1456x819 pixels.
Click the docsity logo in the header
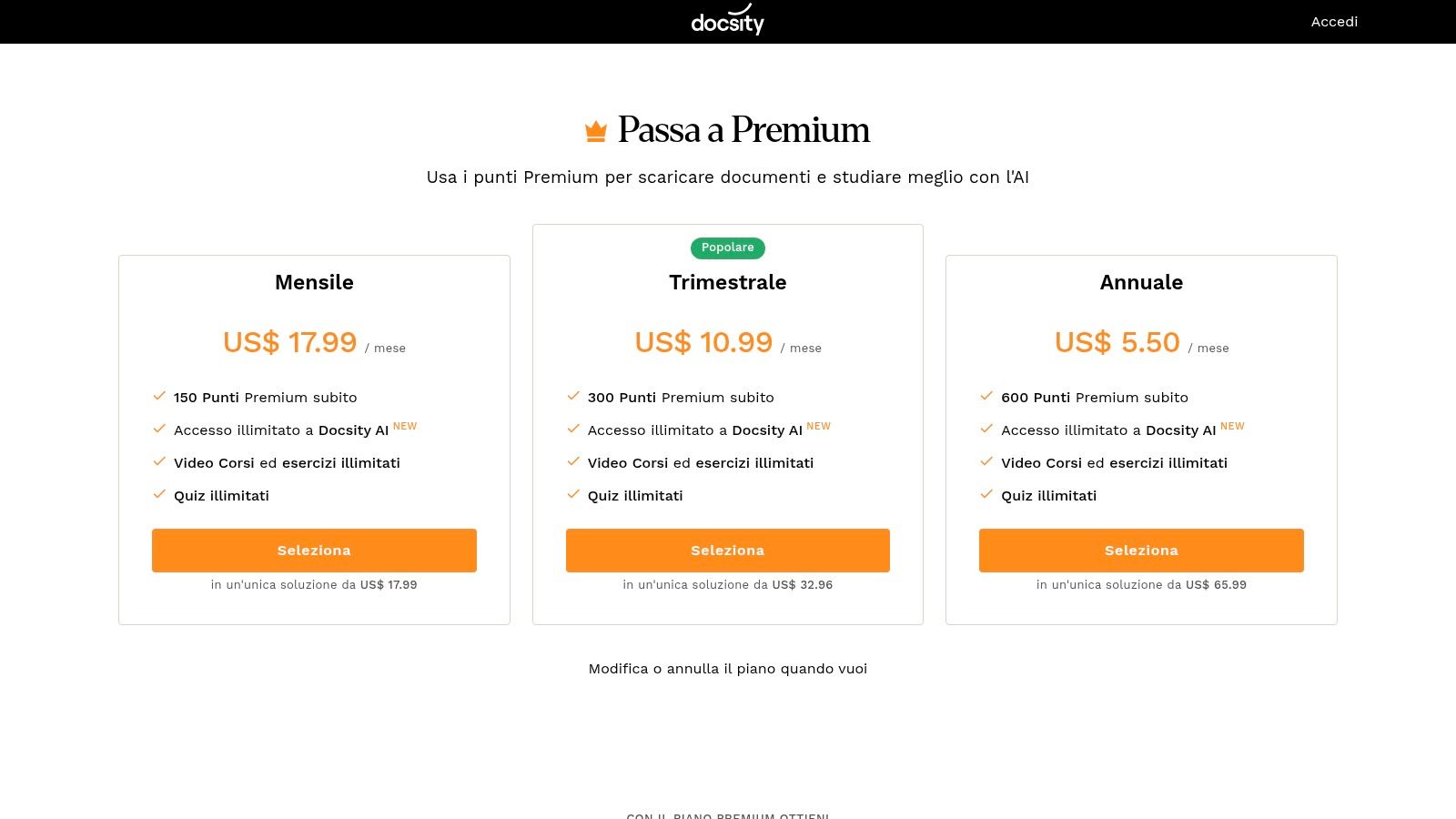(727, 20)
